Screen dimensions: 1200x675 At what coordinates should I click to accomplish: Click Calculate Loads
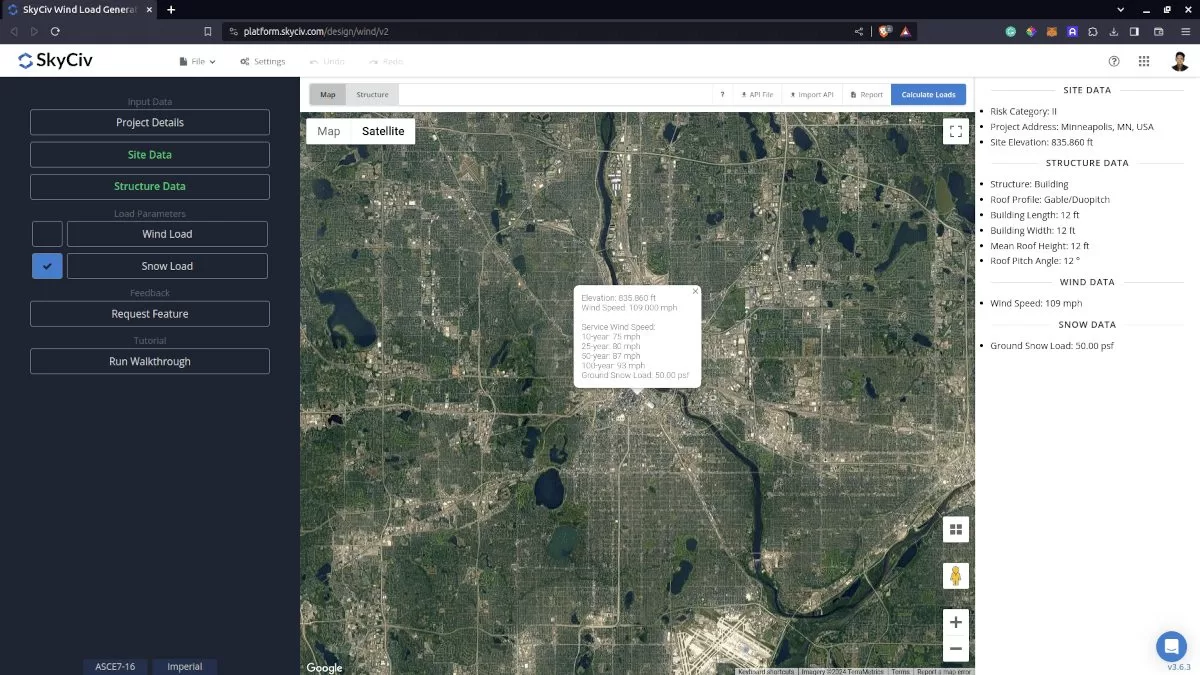click(928, 94)
